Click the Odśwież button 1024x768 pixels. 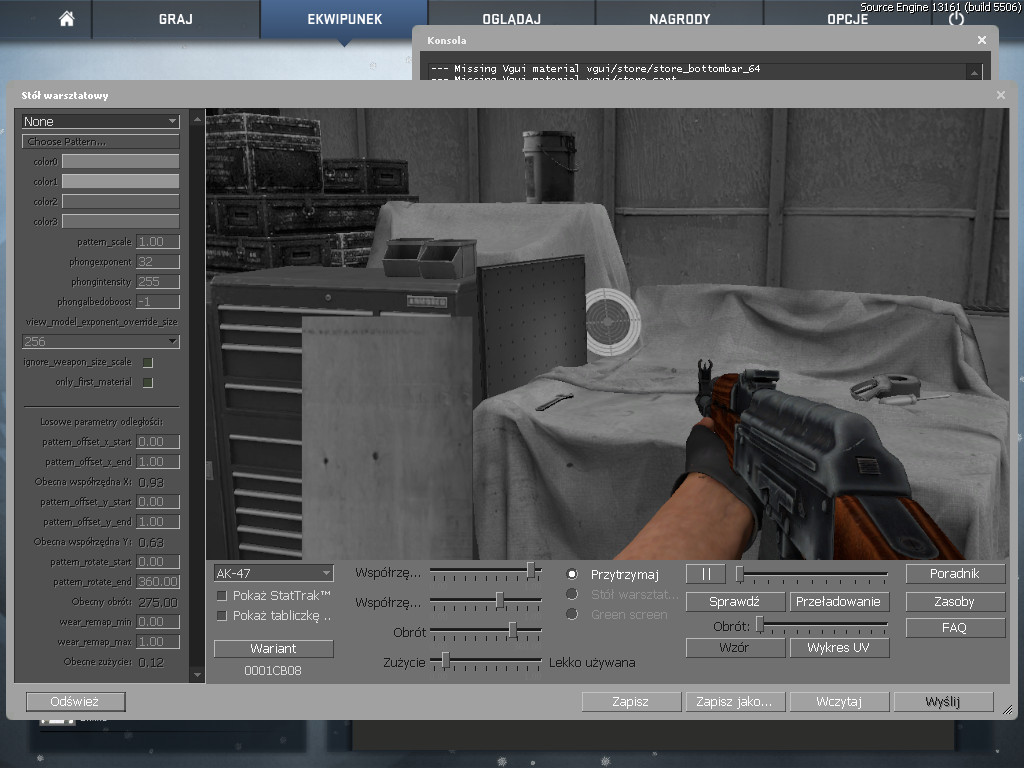click(x=76, y=701)
